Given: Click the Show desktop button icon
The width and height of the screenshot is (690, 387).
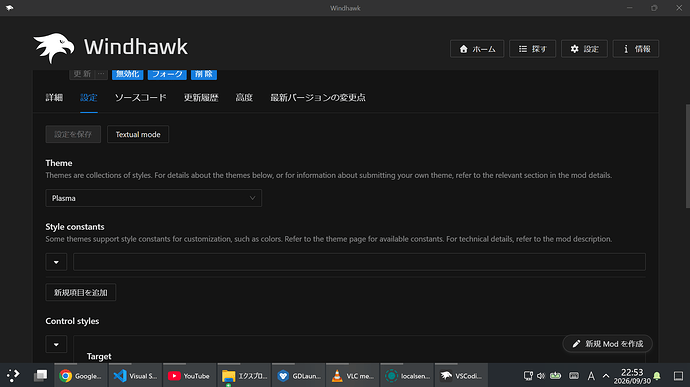Looking at the screenshot, I should click(678, 376).
